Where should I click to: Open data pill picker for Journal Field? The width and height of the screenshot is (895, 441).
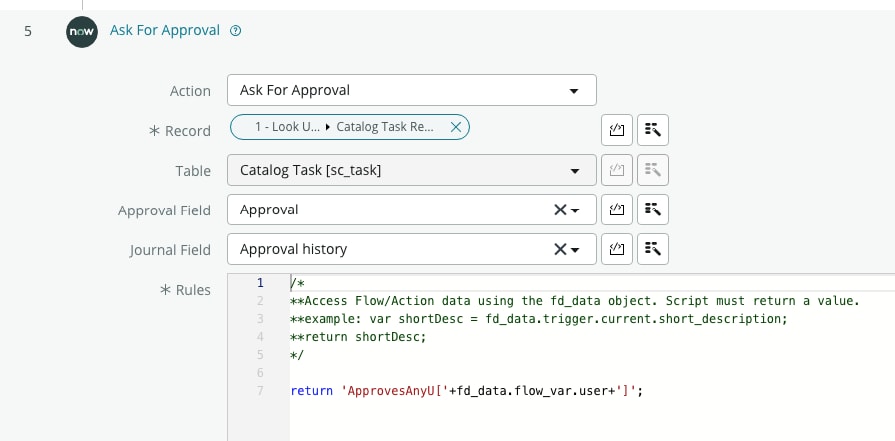[652, 249]
